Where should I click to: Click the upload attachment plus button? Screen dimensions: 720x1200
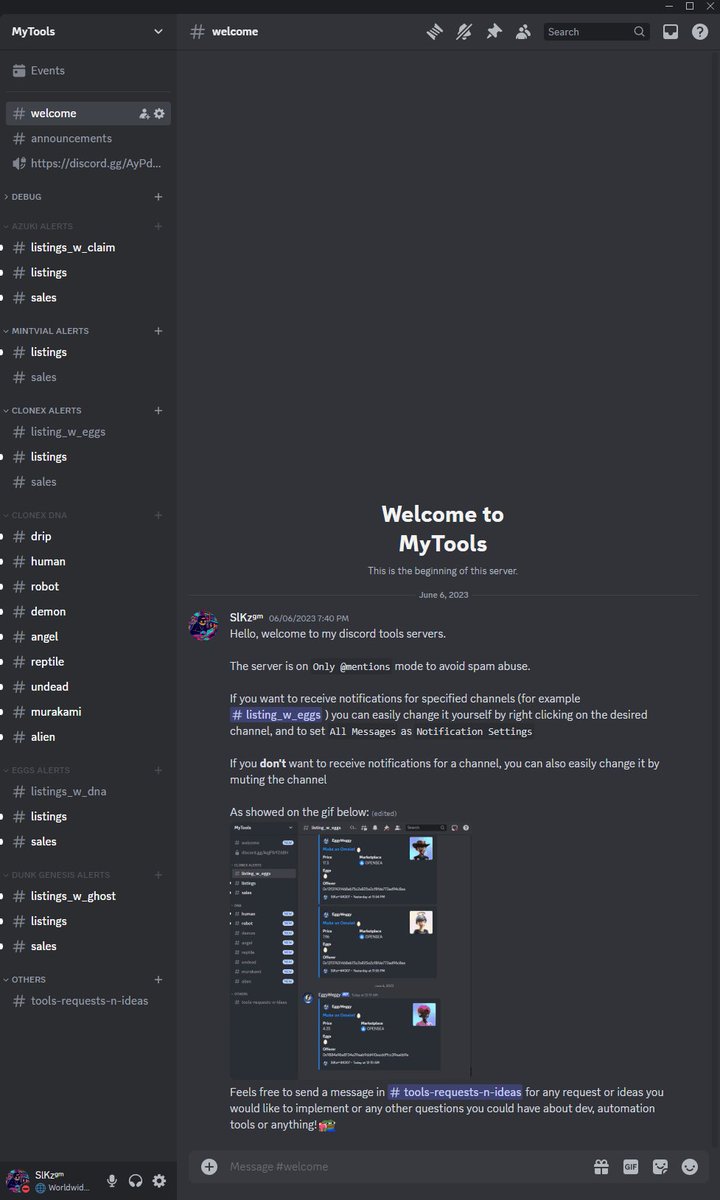209,1166
